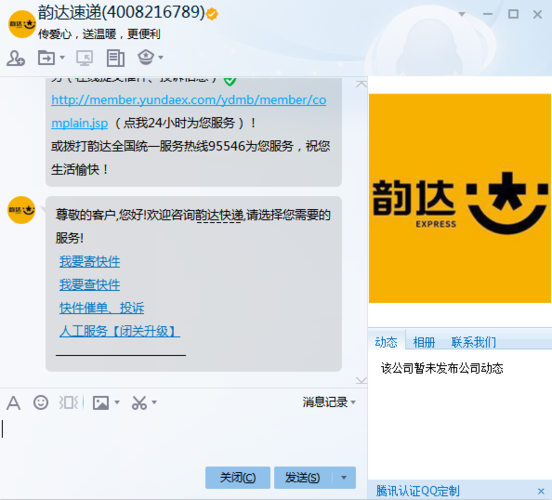
Task: Click the window shake icon
Action: pyautogui.click(x=68, y=402)
